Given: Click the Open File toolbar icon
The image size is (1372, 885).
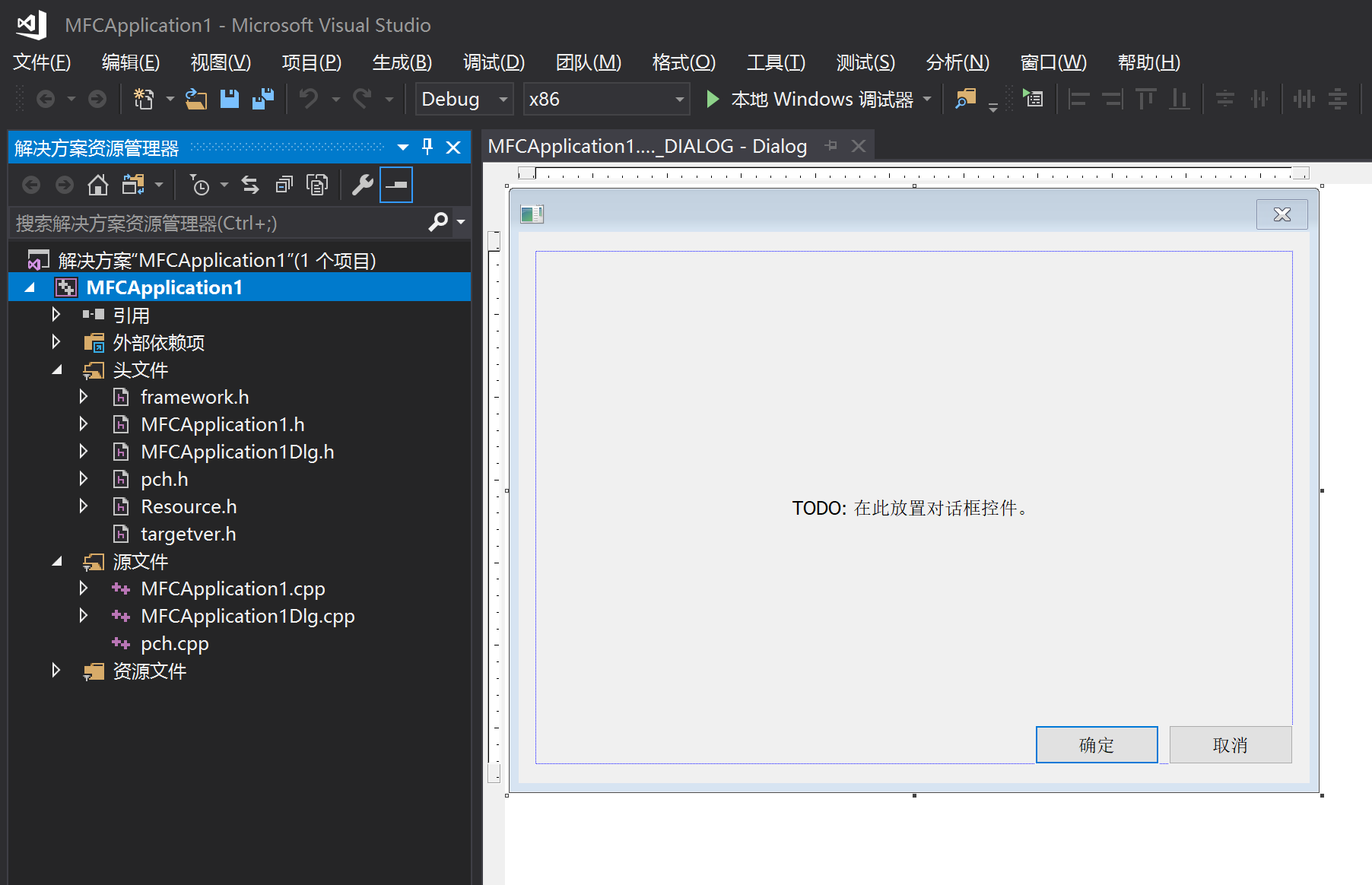Looking at the screenshot, I should (x=196, y=99).
